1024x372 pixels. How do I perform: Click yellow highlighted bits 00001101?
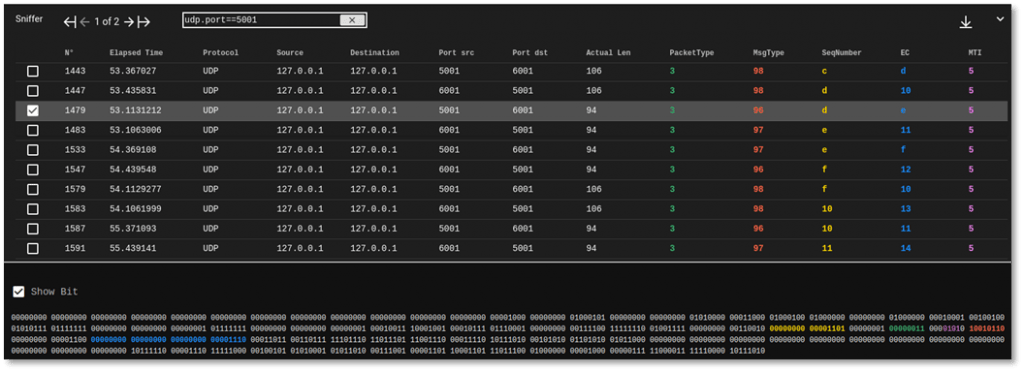[827, 328]
